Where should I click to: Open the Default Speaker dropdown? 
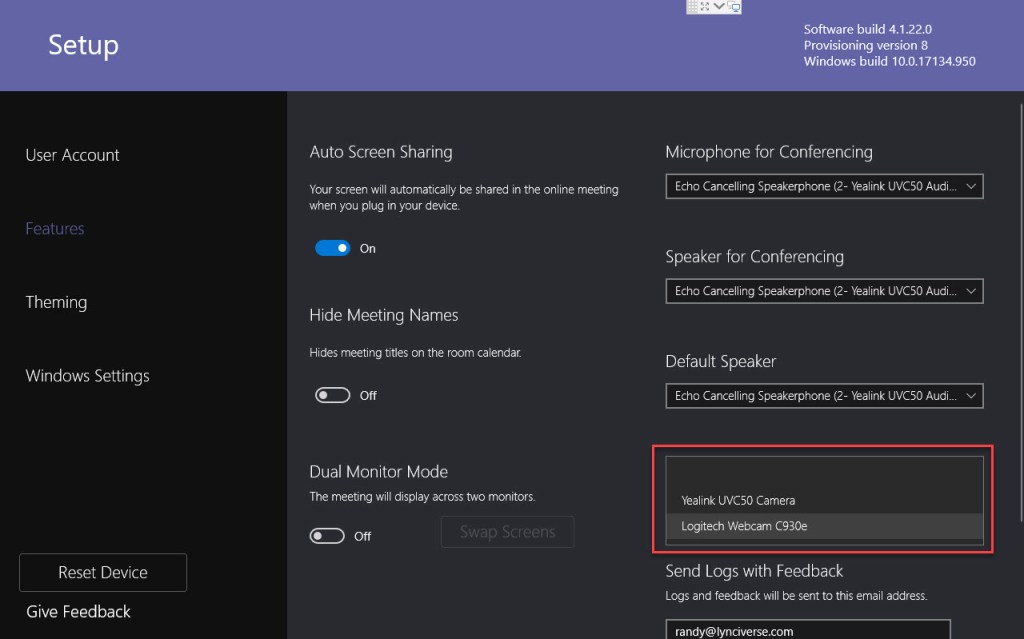[x=824, y=395]
